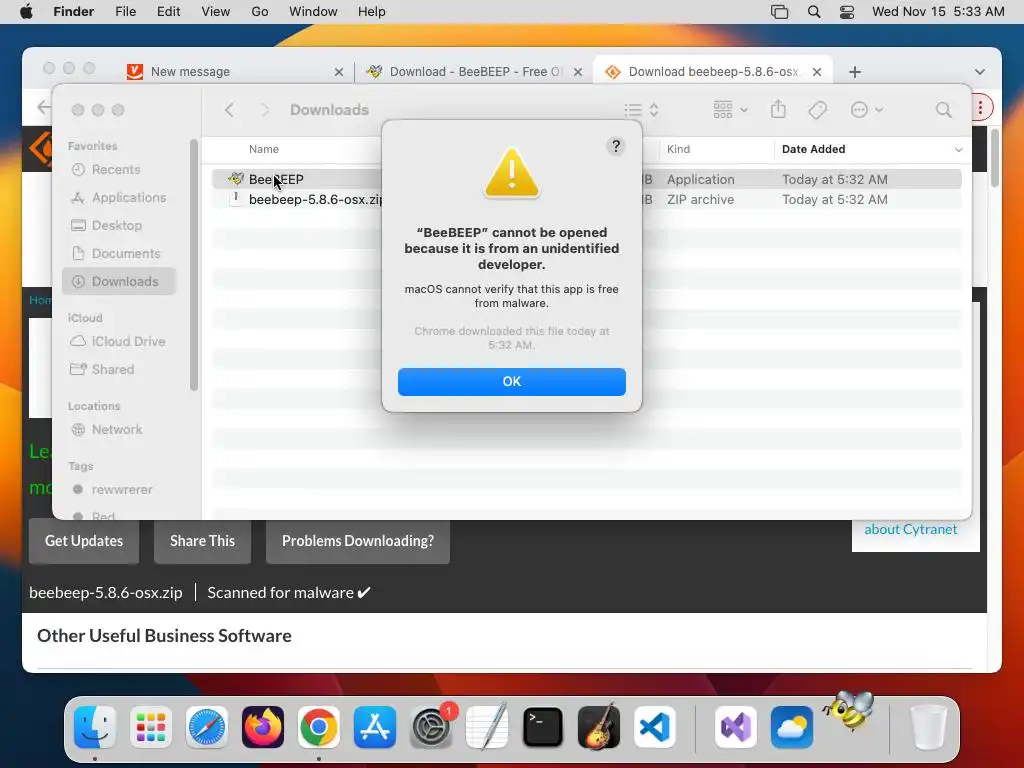Select the Download beebeep-5.8.6-osx tab
The height and width of the screenshot is (768, 1024).
point(713,72)
